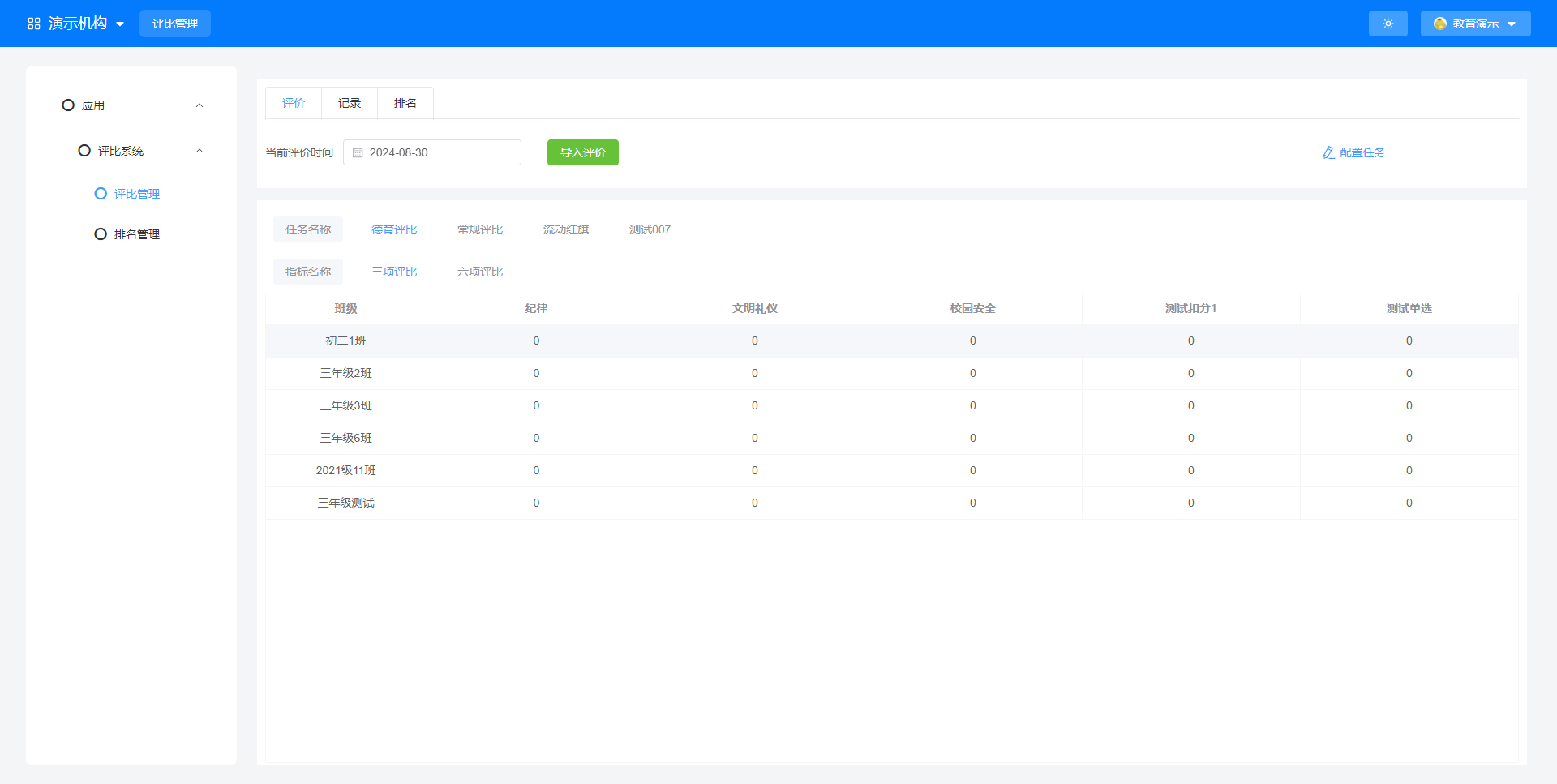Select the 评比管理 header tab

(175, 24)
